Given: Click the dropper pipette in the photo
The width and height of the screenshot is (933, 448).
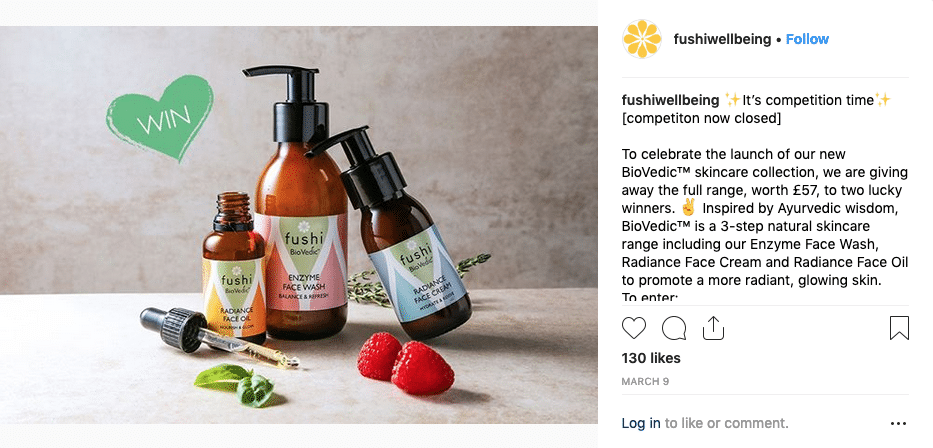Looking at the screenshot, I should coord(217,338).
